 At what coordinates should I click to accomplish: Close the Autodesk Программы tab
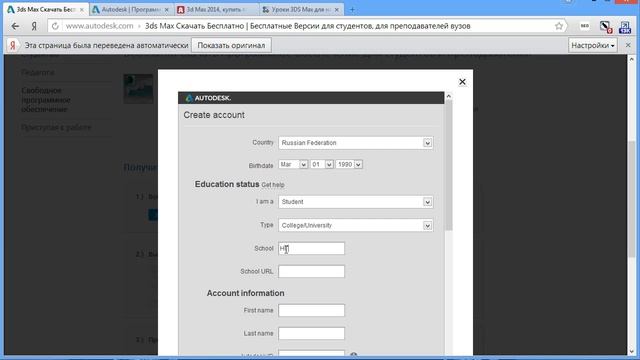click(x=167, y=9)
